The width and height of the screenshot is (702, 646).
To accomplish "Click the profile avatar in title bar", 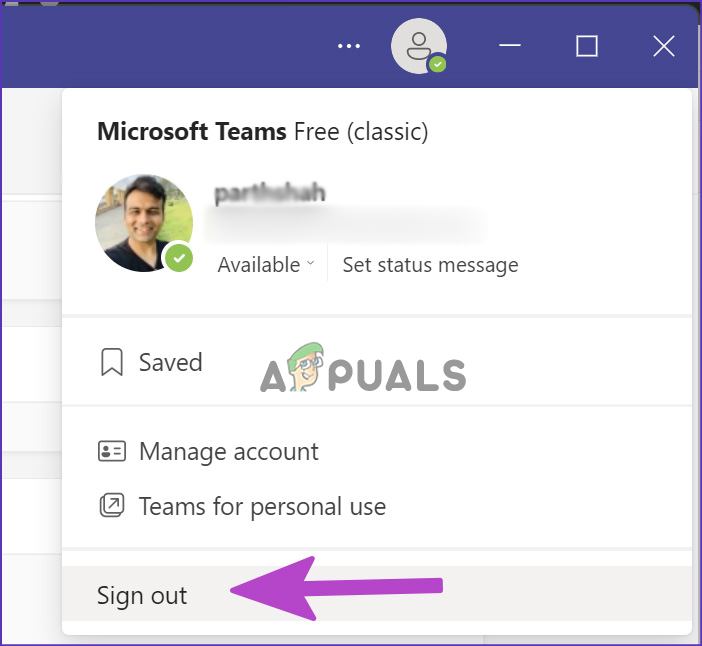I will (x=418, y=45).
